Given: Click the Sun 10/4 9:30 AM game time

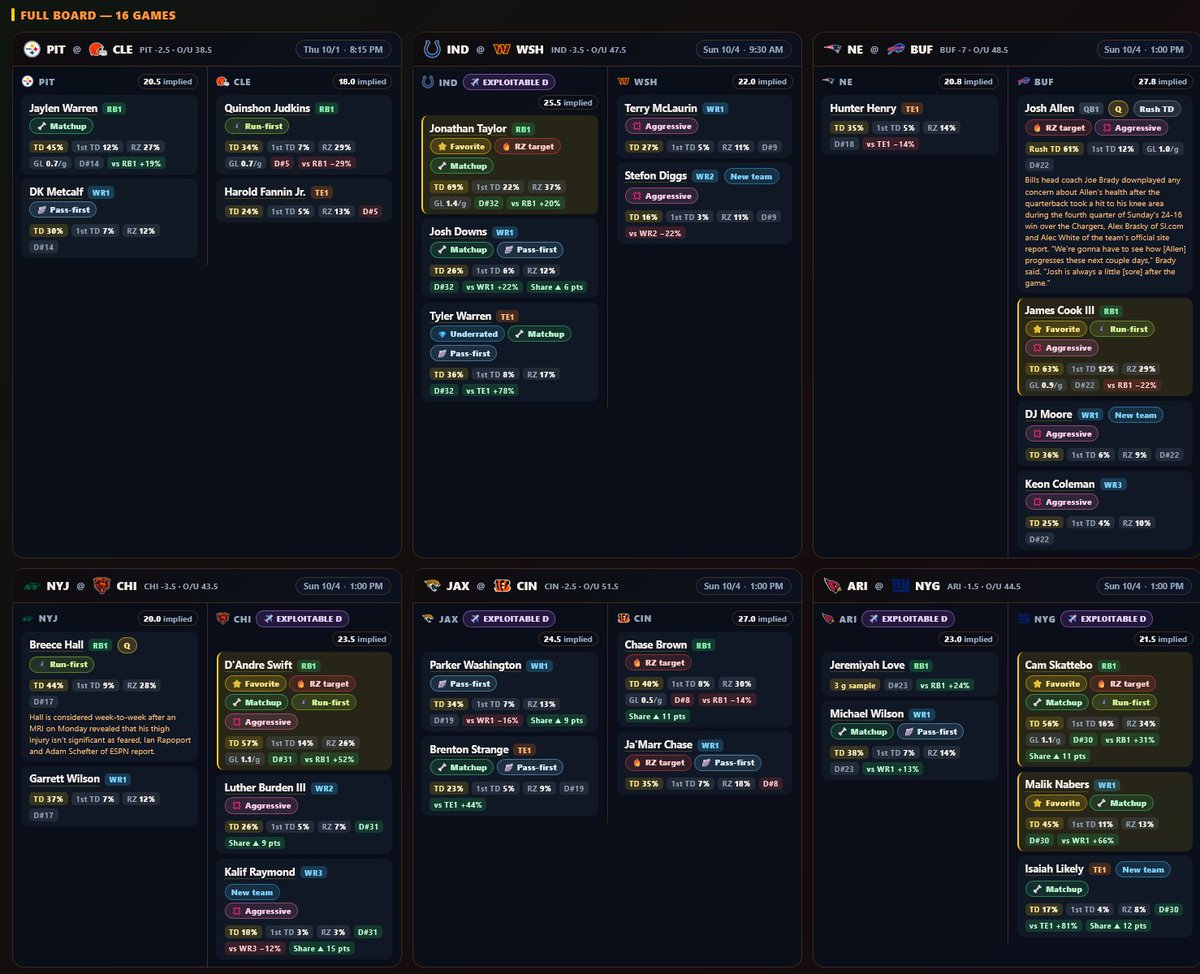Looking at the screenshot, I should tap(744, 49).
